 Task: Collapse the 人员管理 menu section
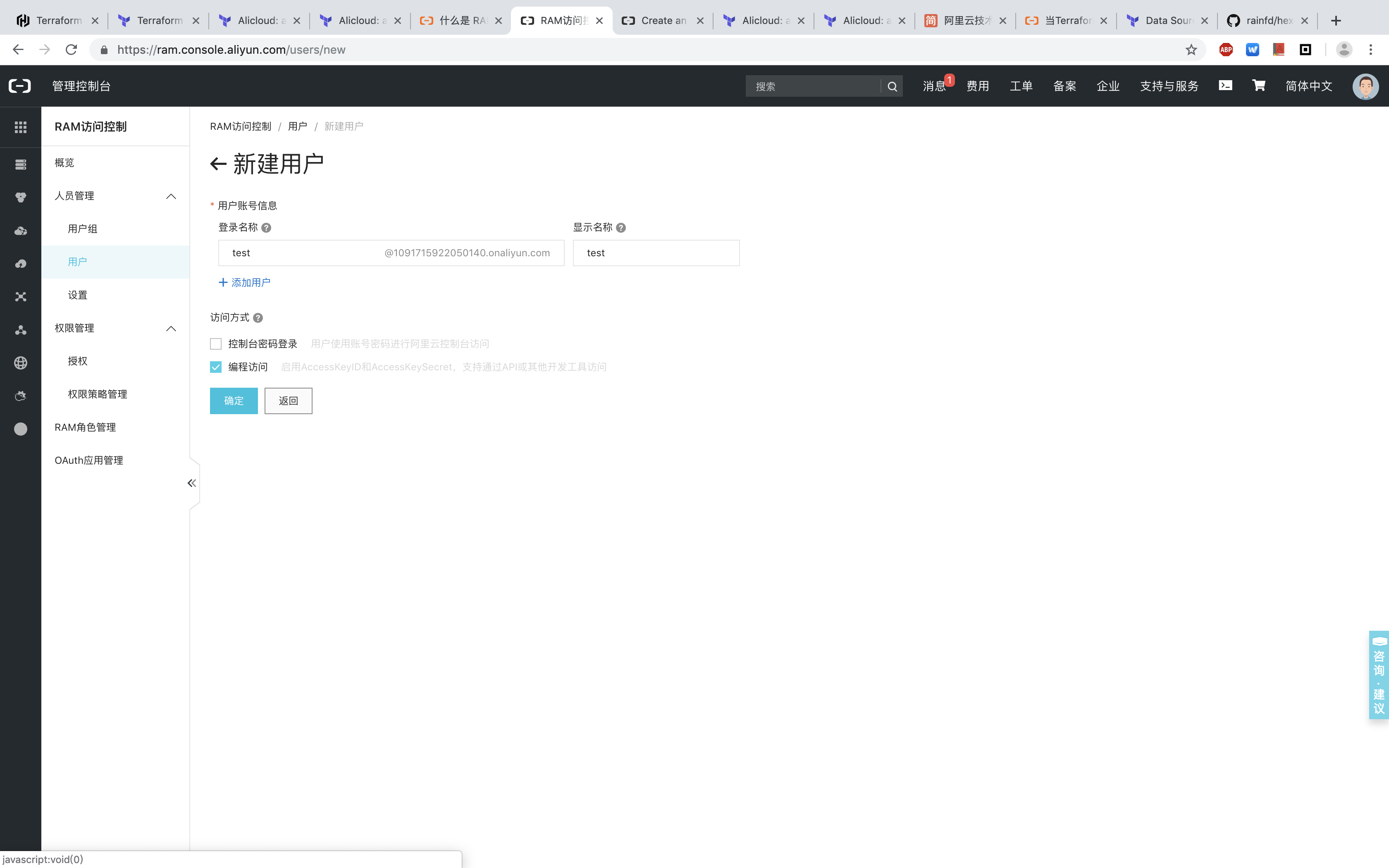coord(171,196)
